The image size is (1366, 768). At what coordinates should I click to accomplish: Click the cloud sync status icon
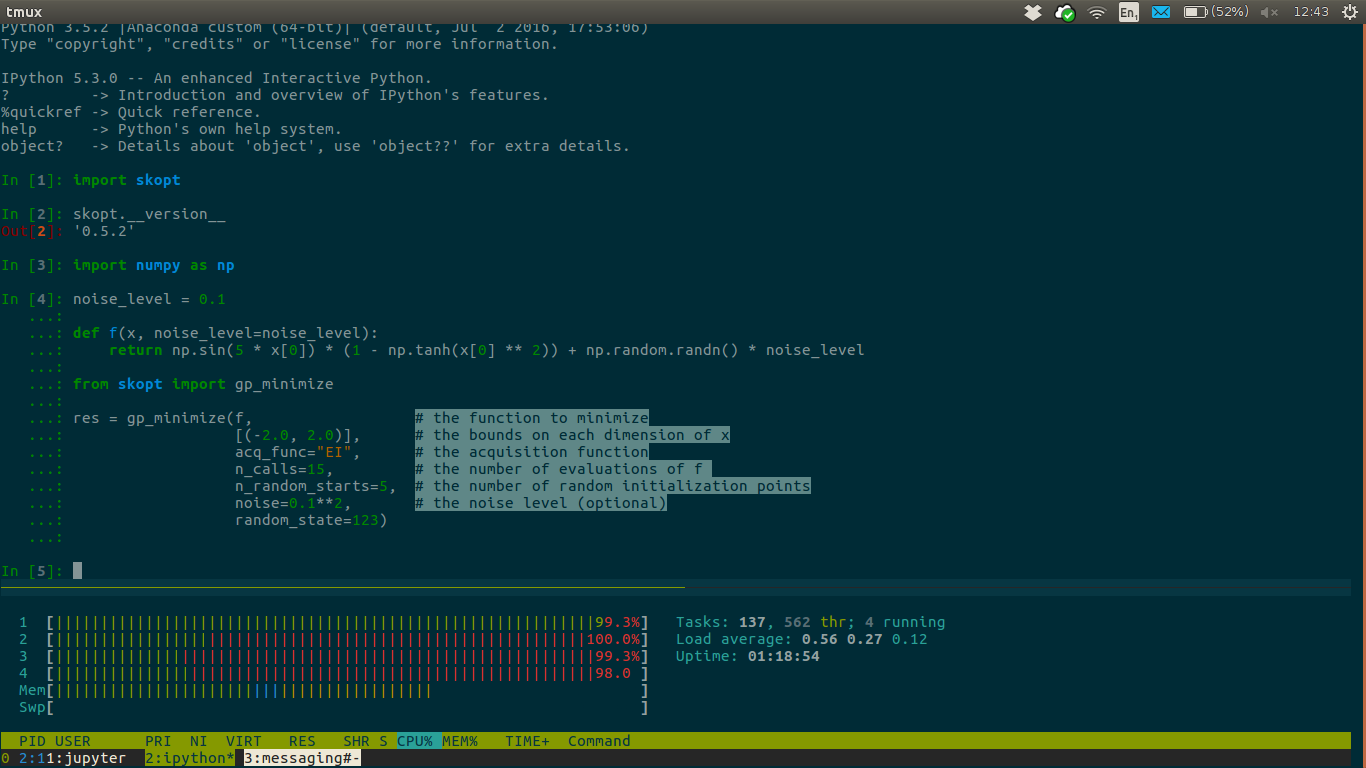[x=1063, y=11]
